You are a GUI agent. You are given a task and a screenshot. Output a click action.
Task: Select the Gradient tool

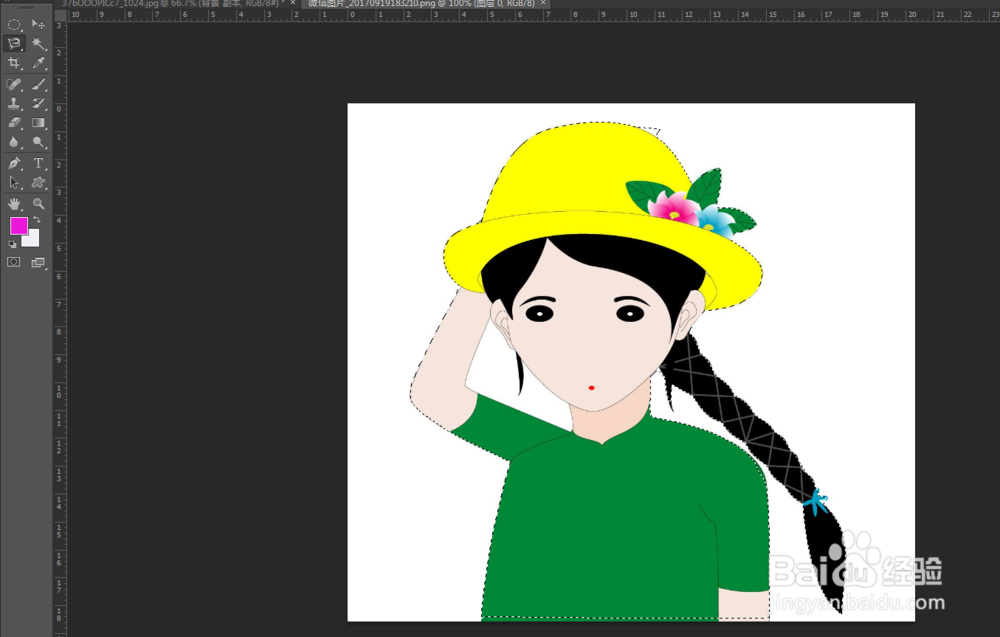coord(38,122)
